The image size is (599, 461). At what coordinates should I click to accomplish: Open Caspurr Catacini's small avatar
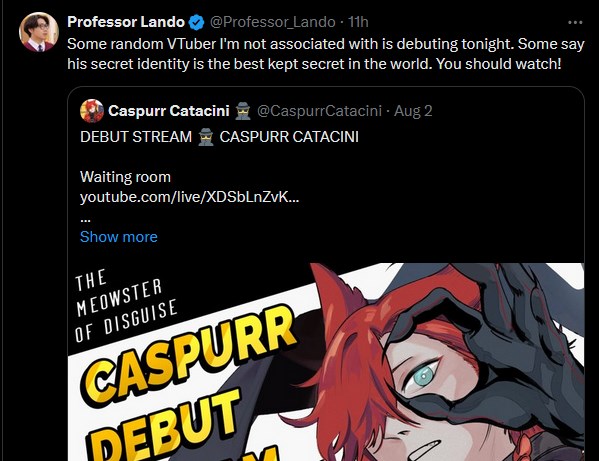click(x=92, y=111)
